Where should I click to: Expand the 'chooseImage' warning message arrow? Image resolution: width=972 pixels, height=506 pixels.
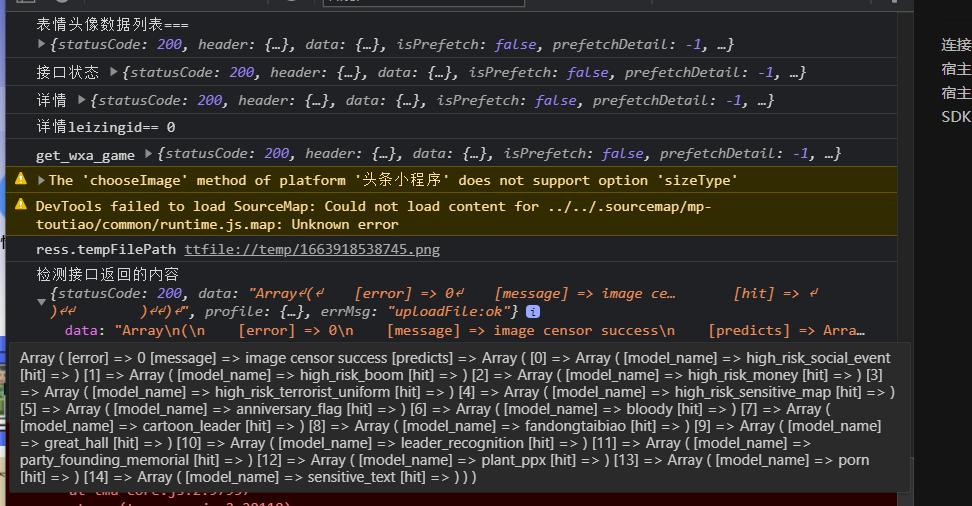tap(41, 181)
